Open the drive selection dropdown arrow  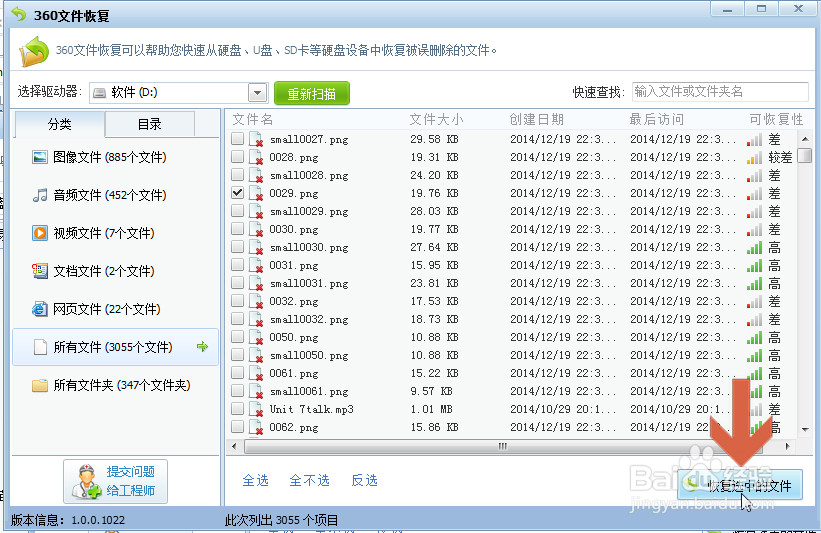coord(257,93)
